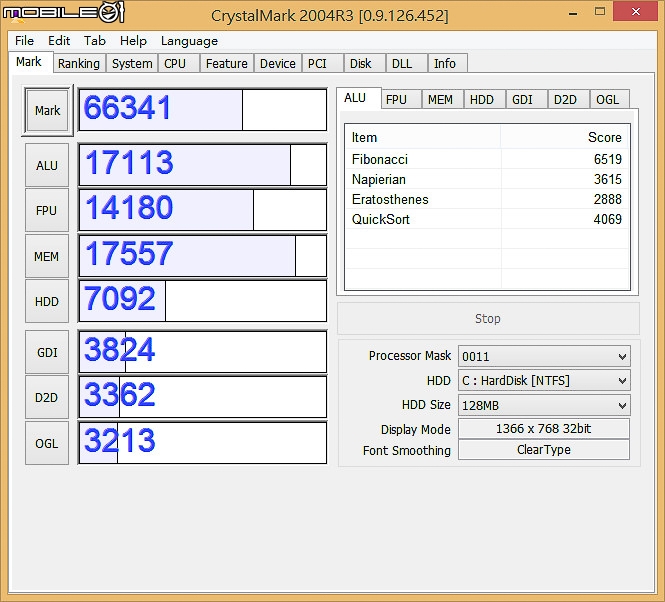
Task: Click the HDD score bar 7092
Action: (x=203, y=301)
